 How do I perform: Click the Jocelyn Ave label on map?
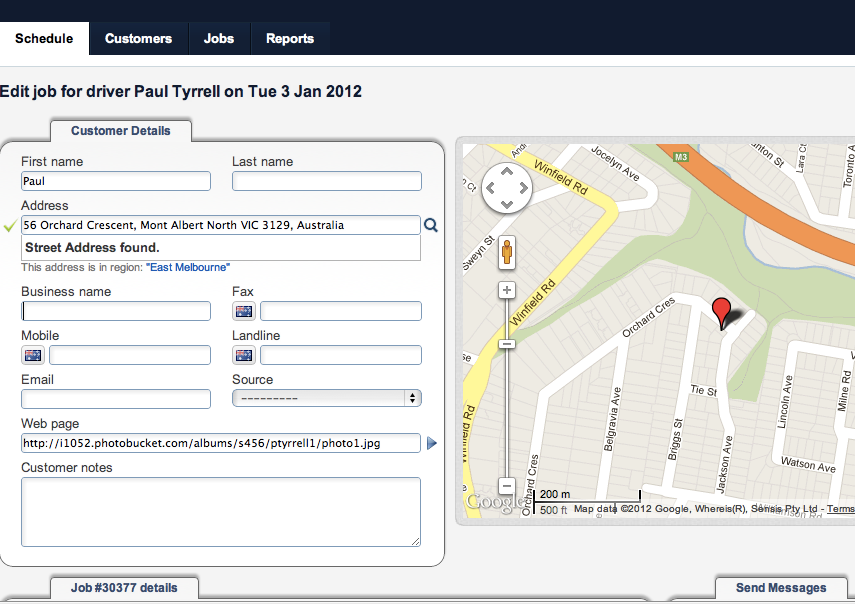(616, 163)
